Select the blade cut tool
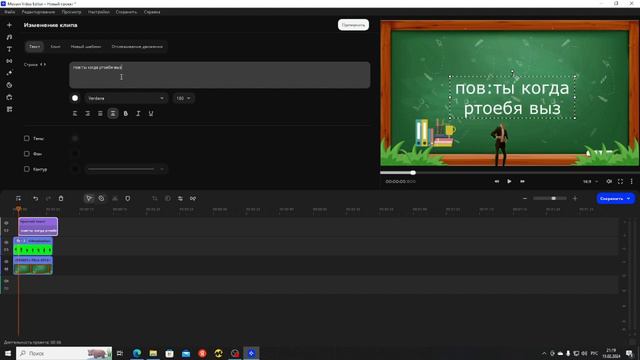Image resolution: width=640 pixels, height=360 pixels. [x=102, y=198]
